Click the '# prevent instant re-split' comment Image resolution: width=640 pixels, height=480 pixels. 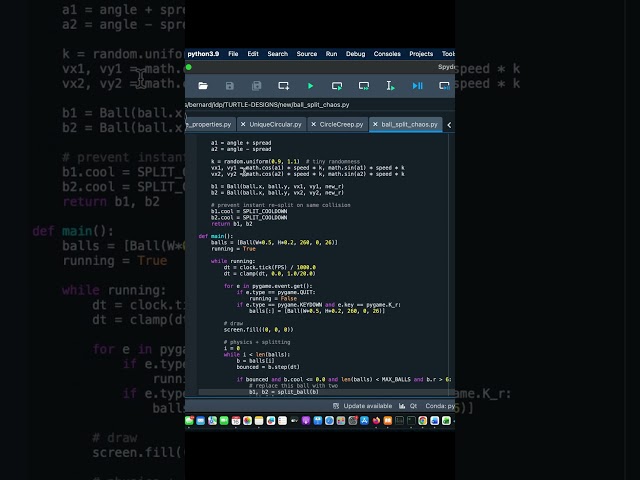(280, 205)
